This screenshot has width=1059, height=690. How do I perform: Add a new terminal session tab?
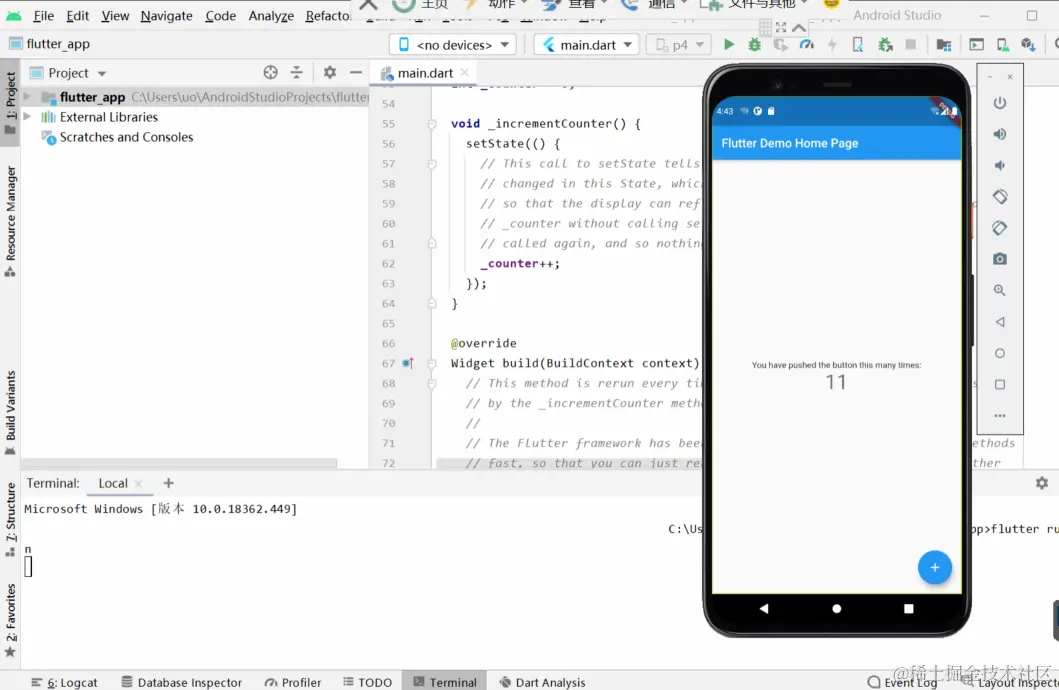[x=168, y=483]
